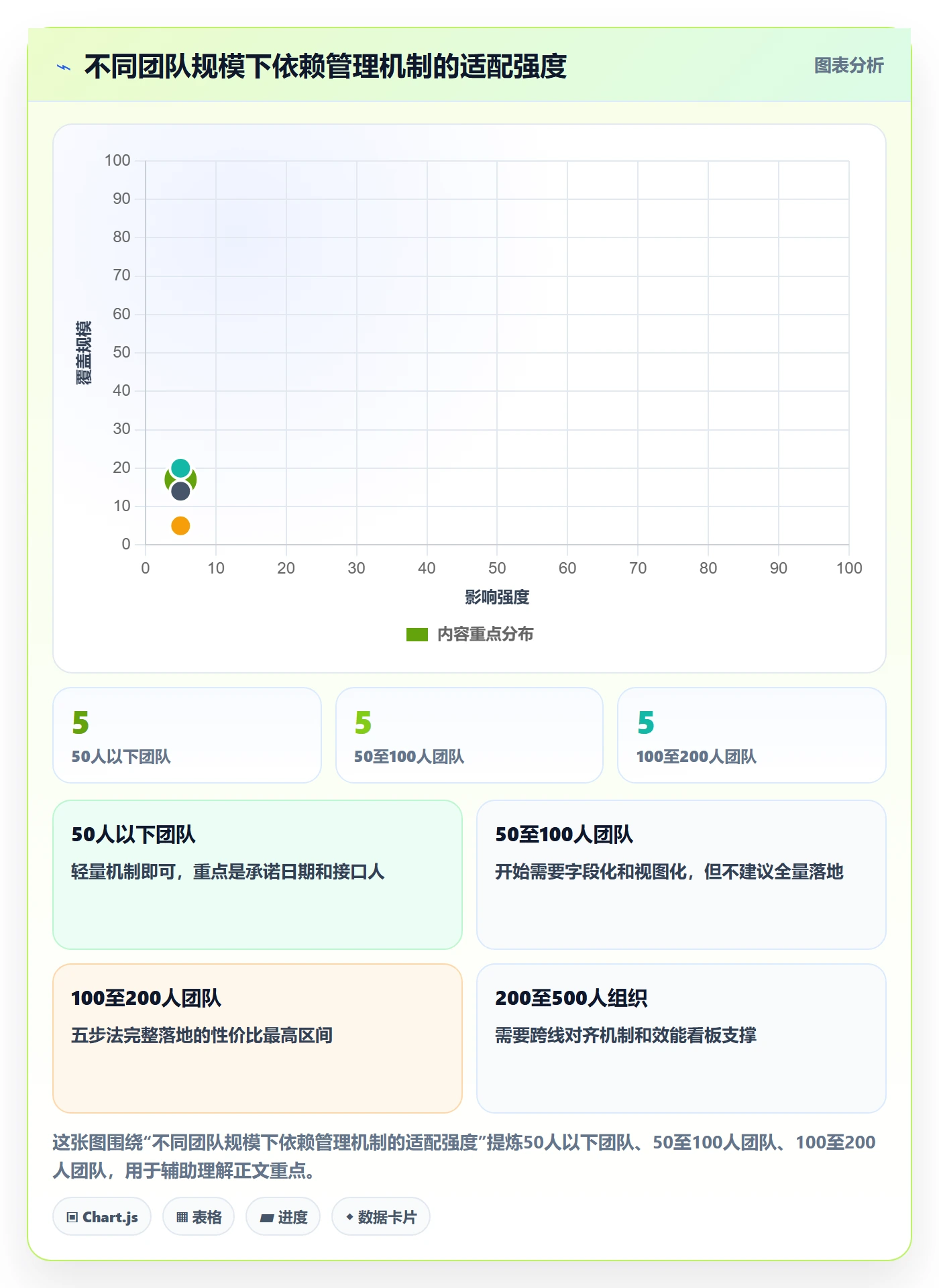
Task: Click the 影响强度 x-axis title
Action: point(497,597)
